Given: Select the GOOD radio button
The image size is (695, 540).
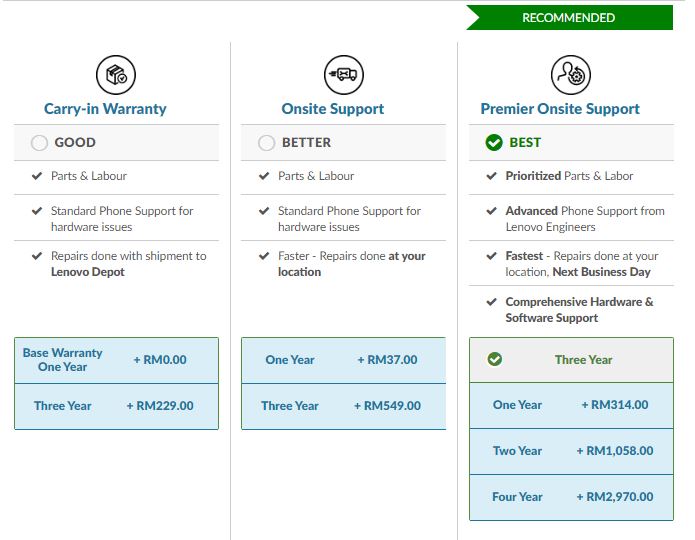Looking at the screenshot, I should pos(40,143).
